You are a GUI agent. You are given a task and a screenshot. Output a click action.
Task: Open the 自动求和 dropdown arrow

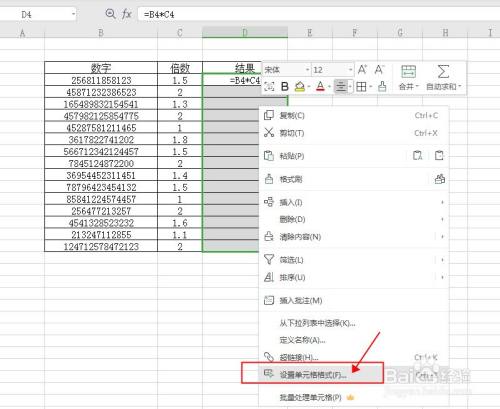(x=460, y=87)
